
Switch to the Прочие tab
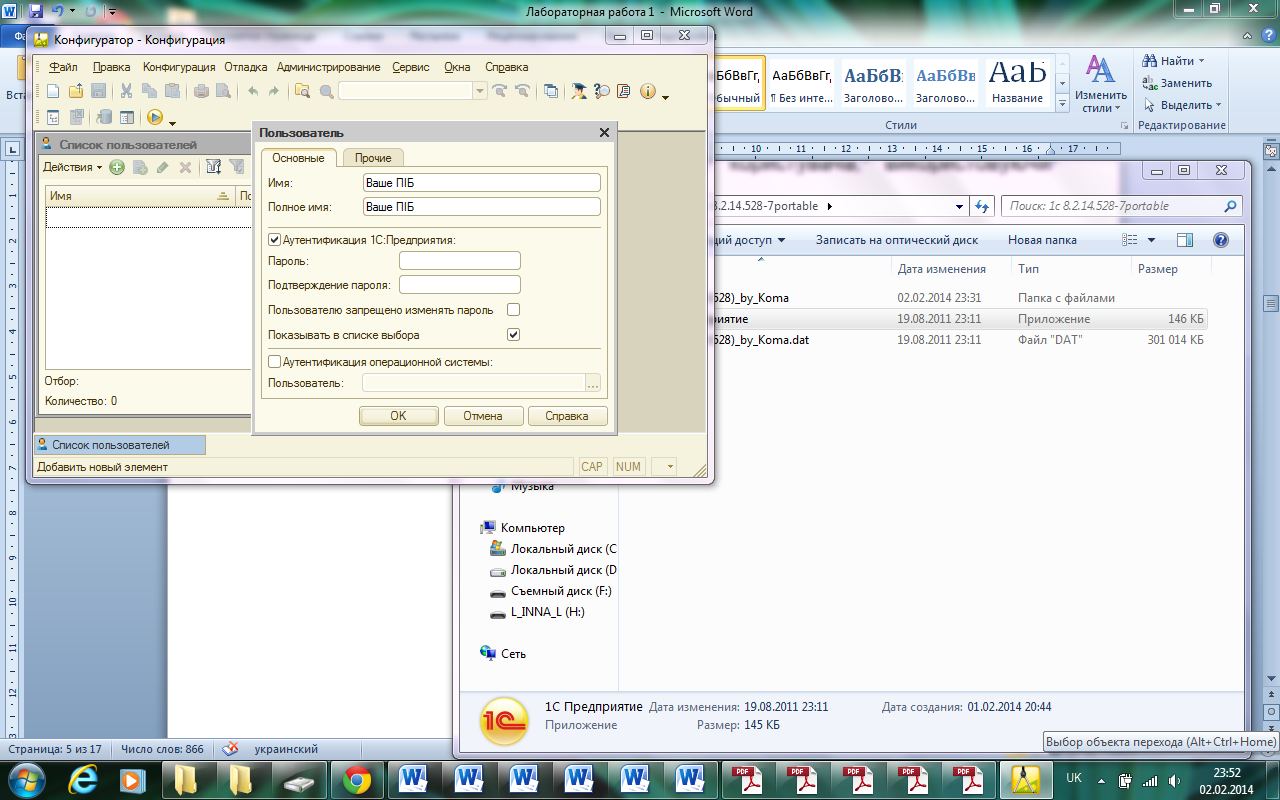tap(373, 158)
